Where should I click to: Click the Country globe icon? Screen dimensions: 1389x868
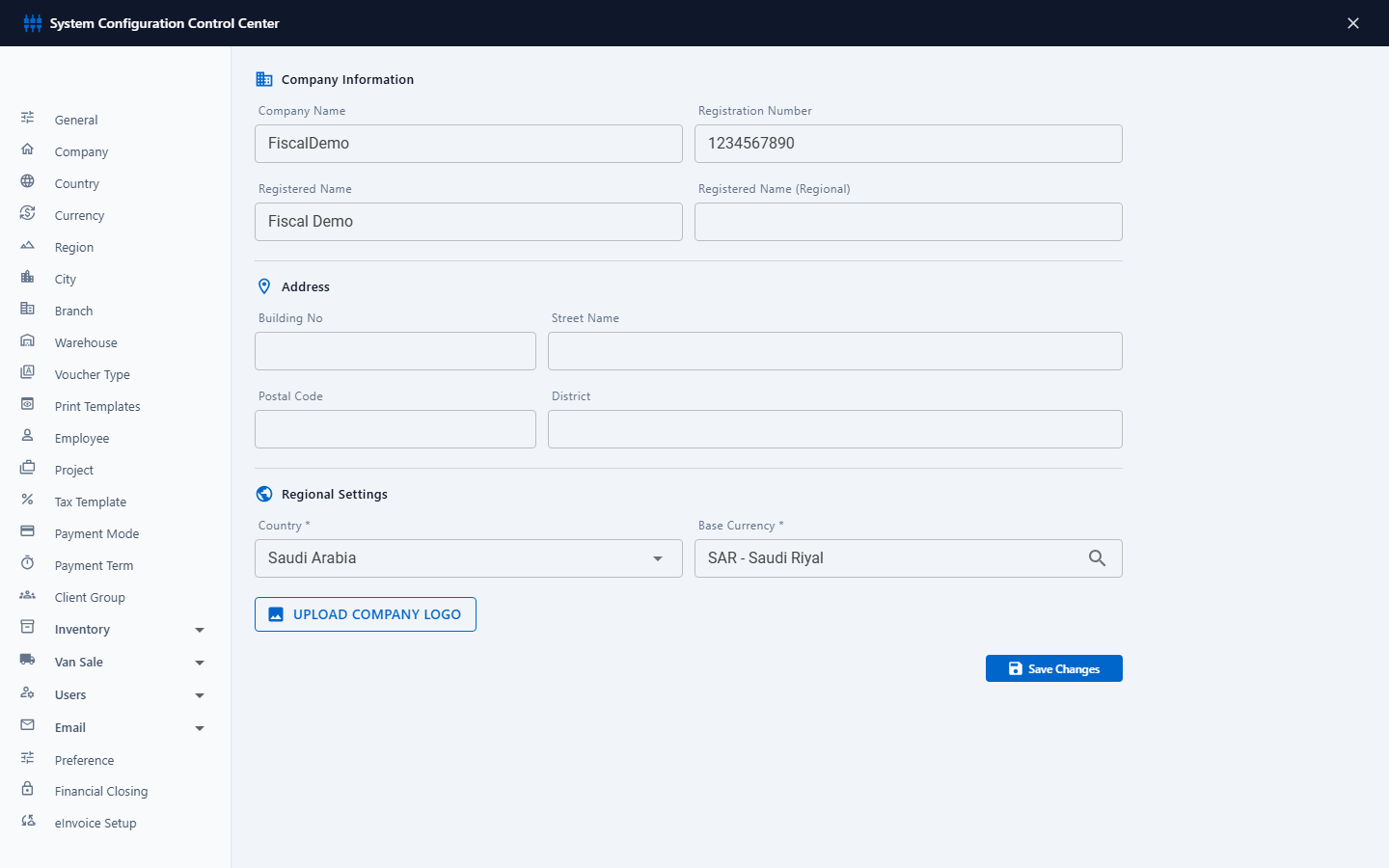[x=27, y=181]
